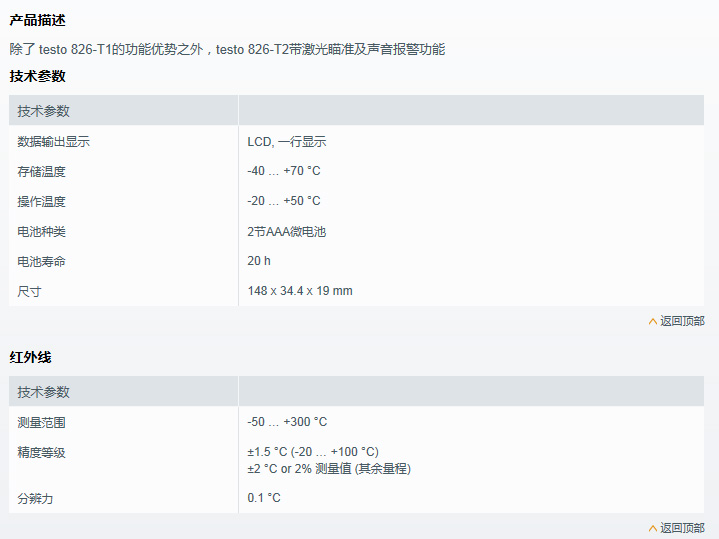Click the 20 h battery life value
Viewport: 719px width, 539px height.
pyautogui.click(x=259, y=262)
